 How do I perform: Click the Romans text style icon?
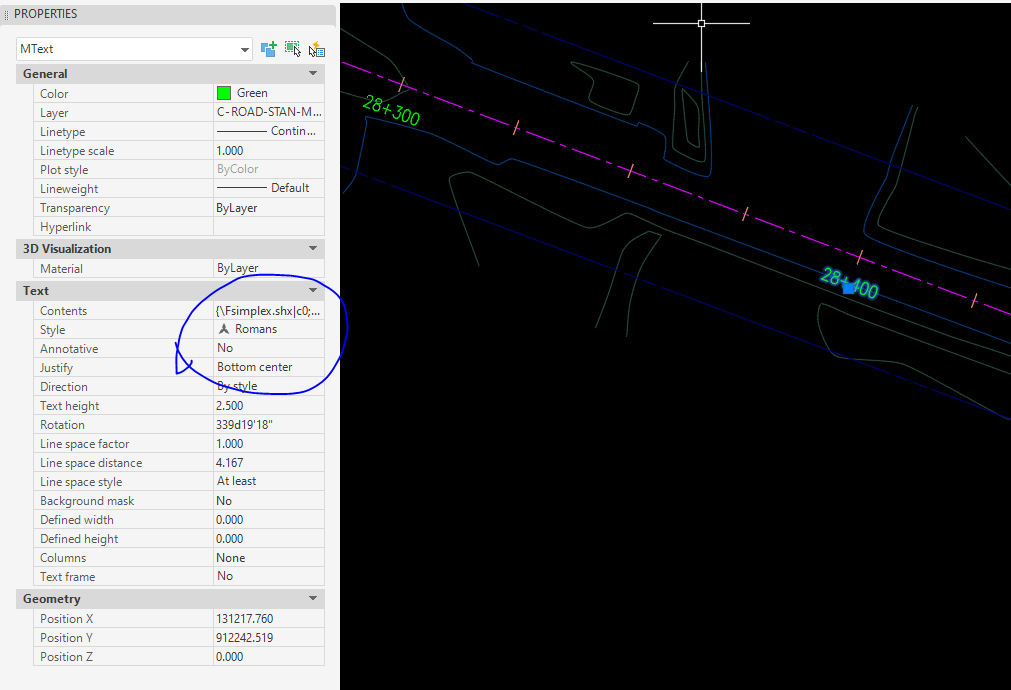pos(222,329)
